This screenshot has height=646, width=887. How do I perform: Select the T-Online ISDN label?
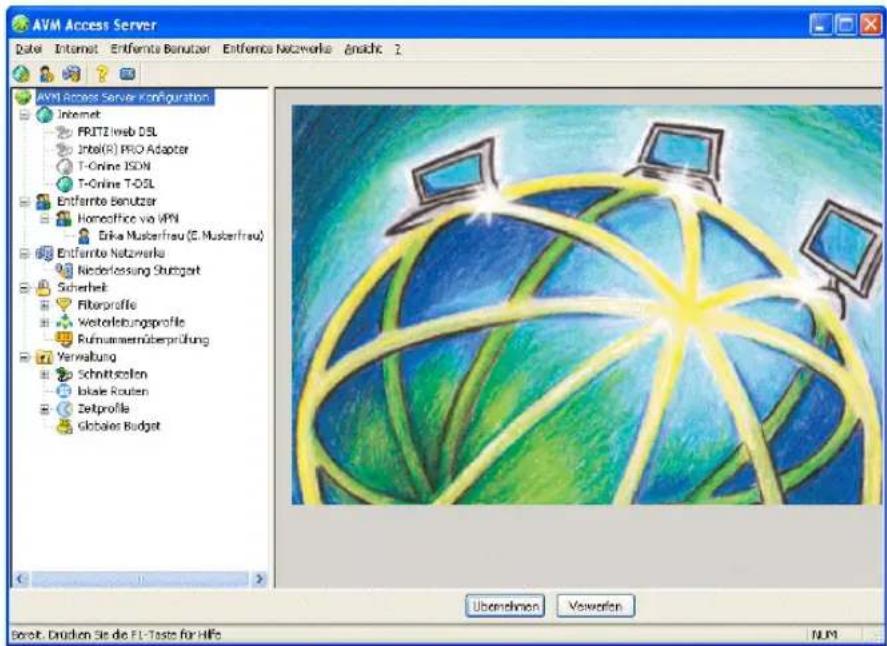coord(114,166)
